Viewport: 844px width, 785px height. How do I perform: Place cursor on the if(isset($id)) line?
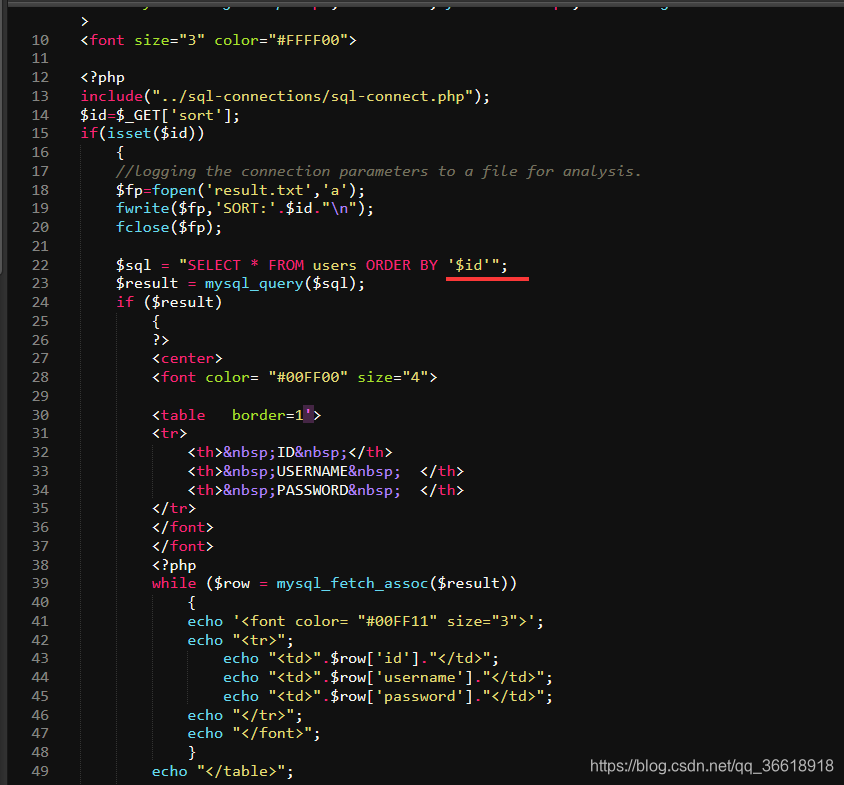tap(142, 134)
